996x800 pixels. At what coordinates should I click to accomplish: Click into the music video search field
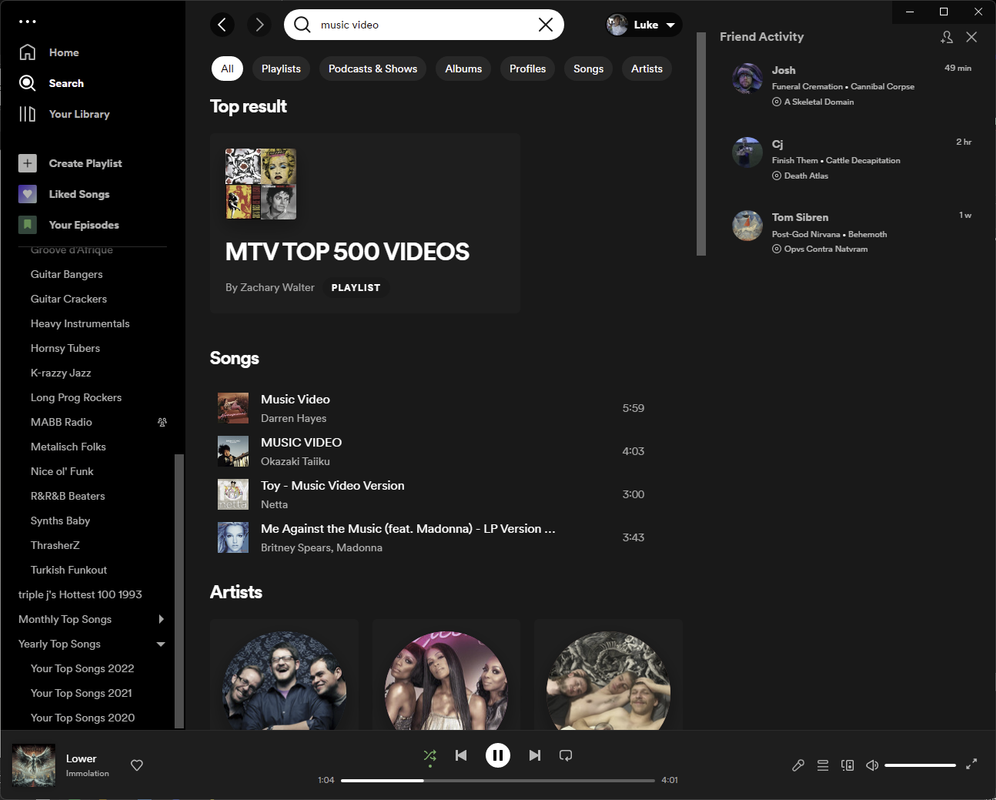(x=424, y=25)
